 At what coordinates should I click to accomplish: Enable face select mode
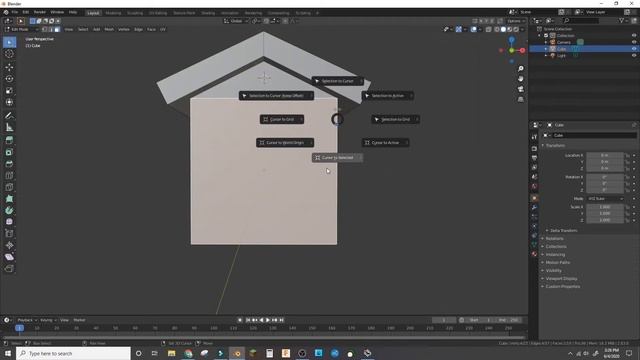coord(57,29)
